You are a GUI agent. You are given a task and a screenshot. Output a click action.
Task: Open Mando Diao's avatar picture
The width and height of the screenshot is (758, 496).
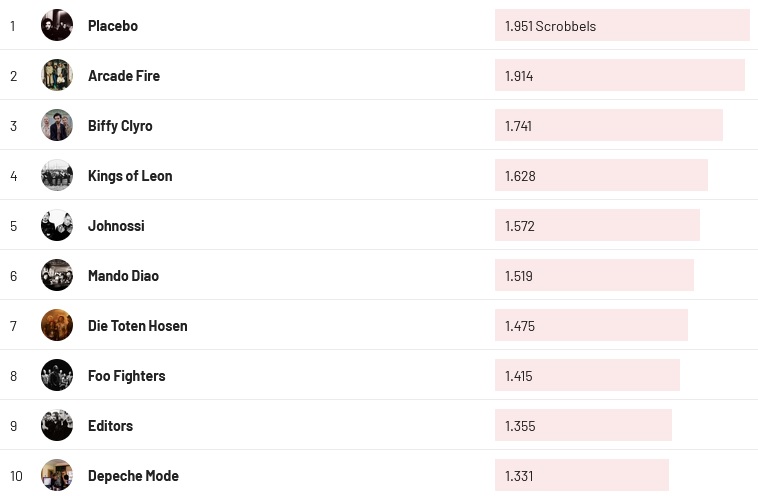(x=57, y=275)
